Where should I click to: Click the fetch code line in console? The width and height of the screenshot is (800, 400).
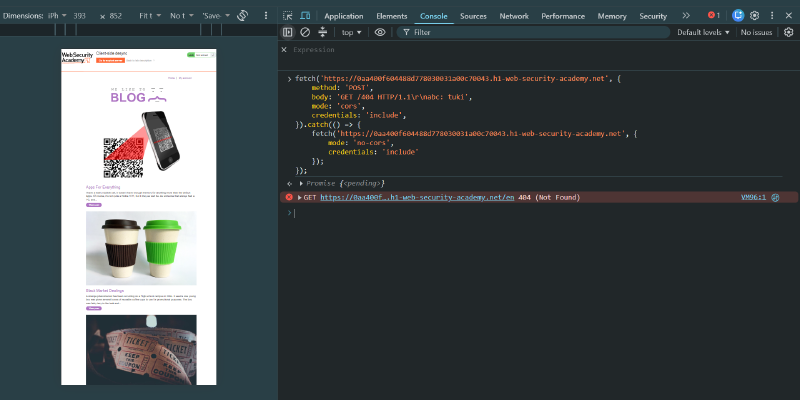tap(457, 79)
